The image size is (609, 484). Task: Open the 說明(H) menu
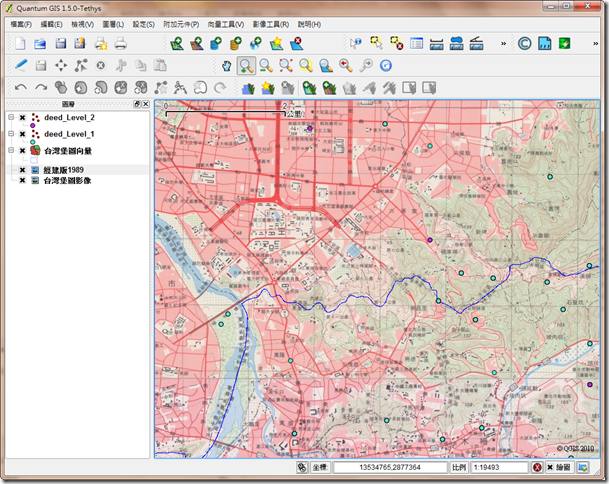(x=309, y=24)
